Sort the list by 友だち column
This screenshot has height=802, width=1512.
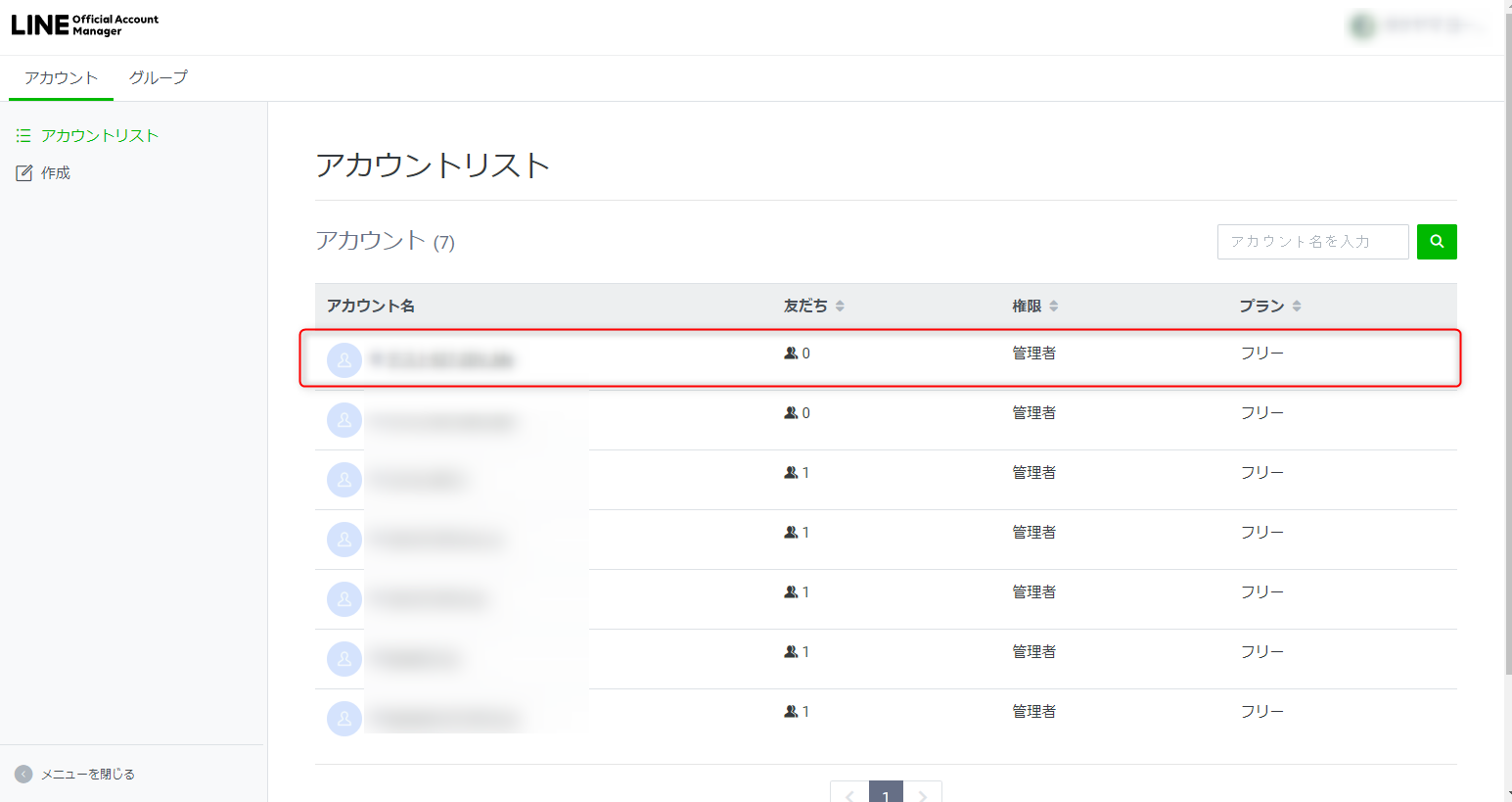(x=840, y=307)
